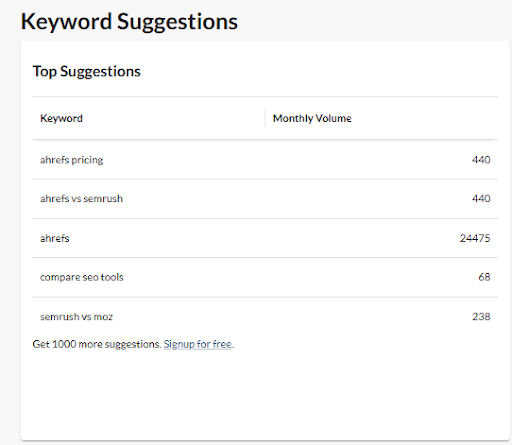Click the 'Keyword' column header
Viewport: 512px width, 445px height.
click(61, 118)
